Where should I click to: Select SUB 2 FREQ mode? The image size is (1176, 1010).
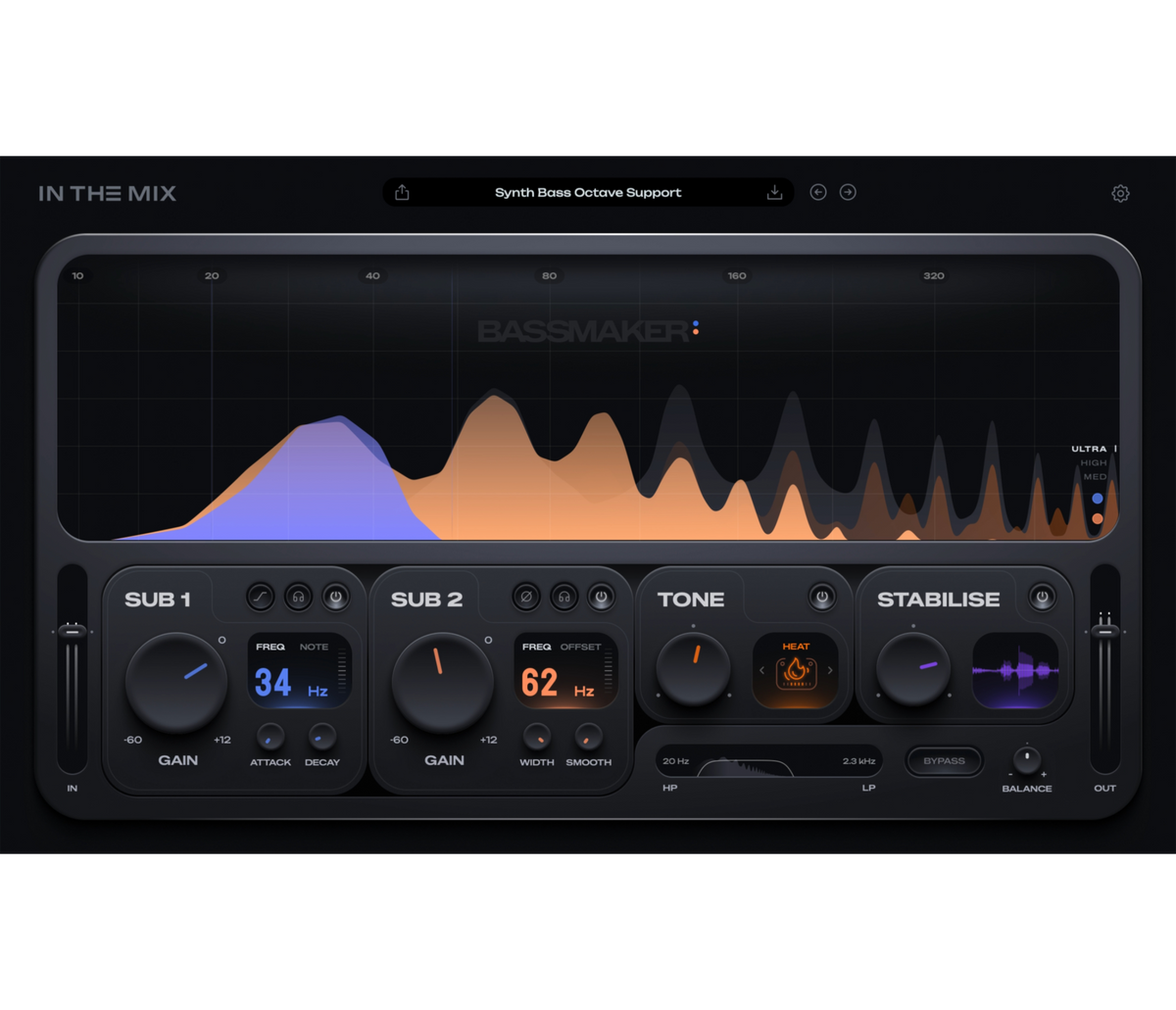[537, 647]
